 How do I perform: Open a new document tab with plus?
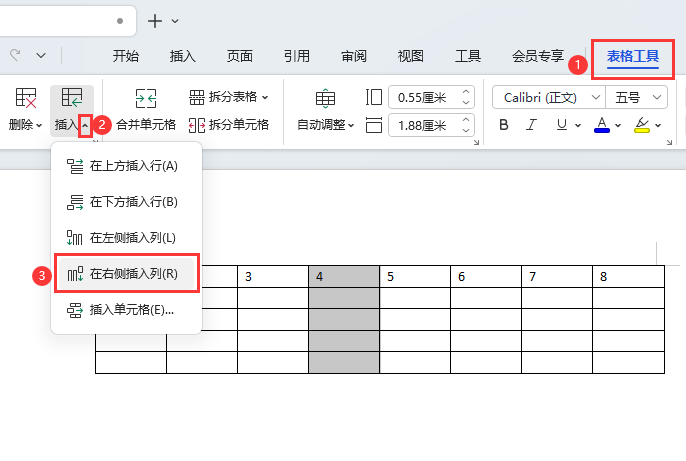click(x=155, y=21)
